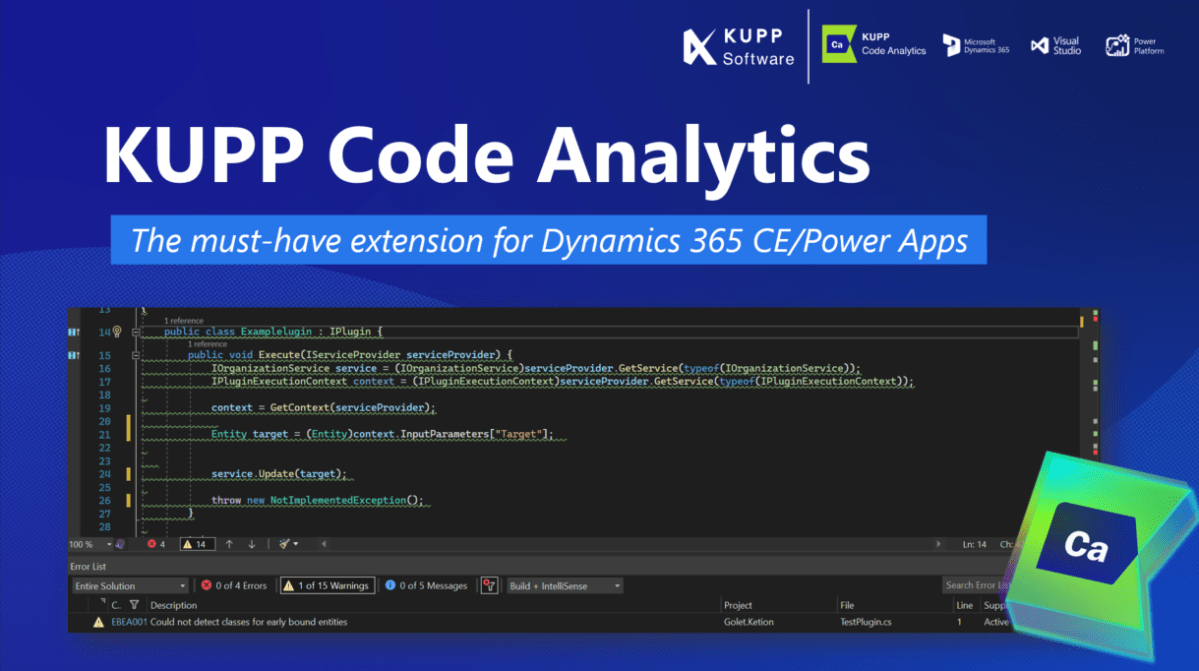Click the inheritance margin icon on line 14
The image size is (1199, 671).
coord(73,332)
